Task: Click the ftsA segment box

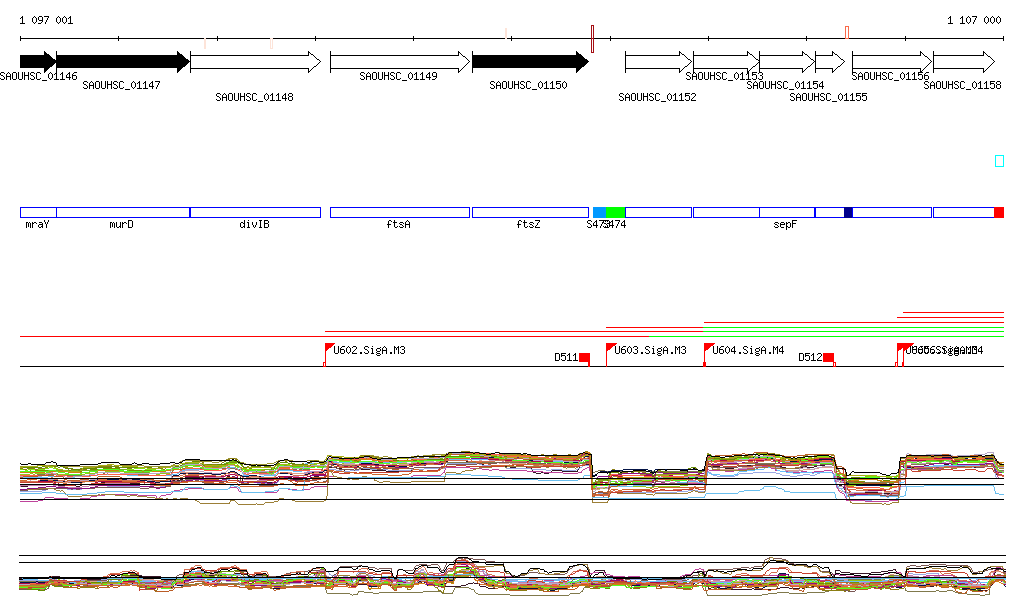Action: tap(399, 212)
